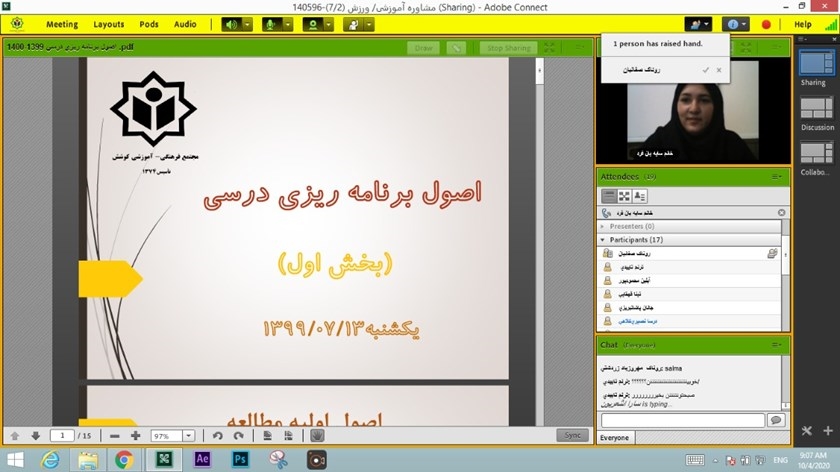Screen dimensions: 840x472
Task: Open the Layouts menu
Action: tap(108, 24)
